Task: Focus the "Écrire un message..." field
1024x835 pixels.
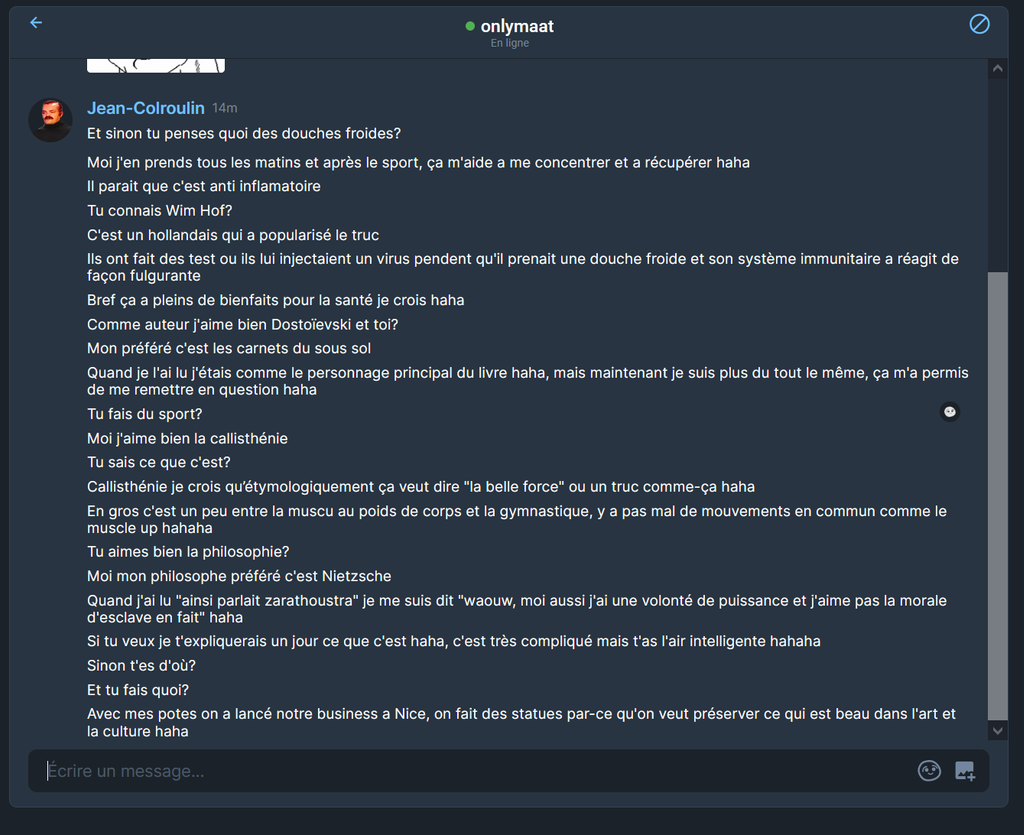Action: click(x=477, y=771)
